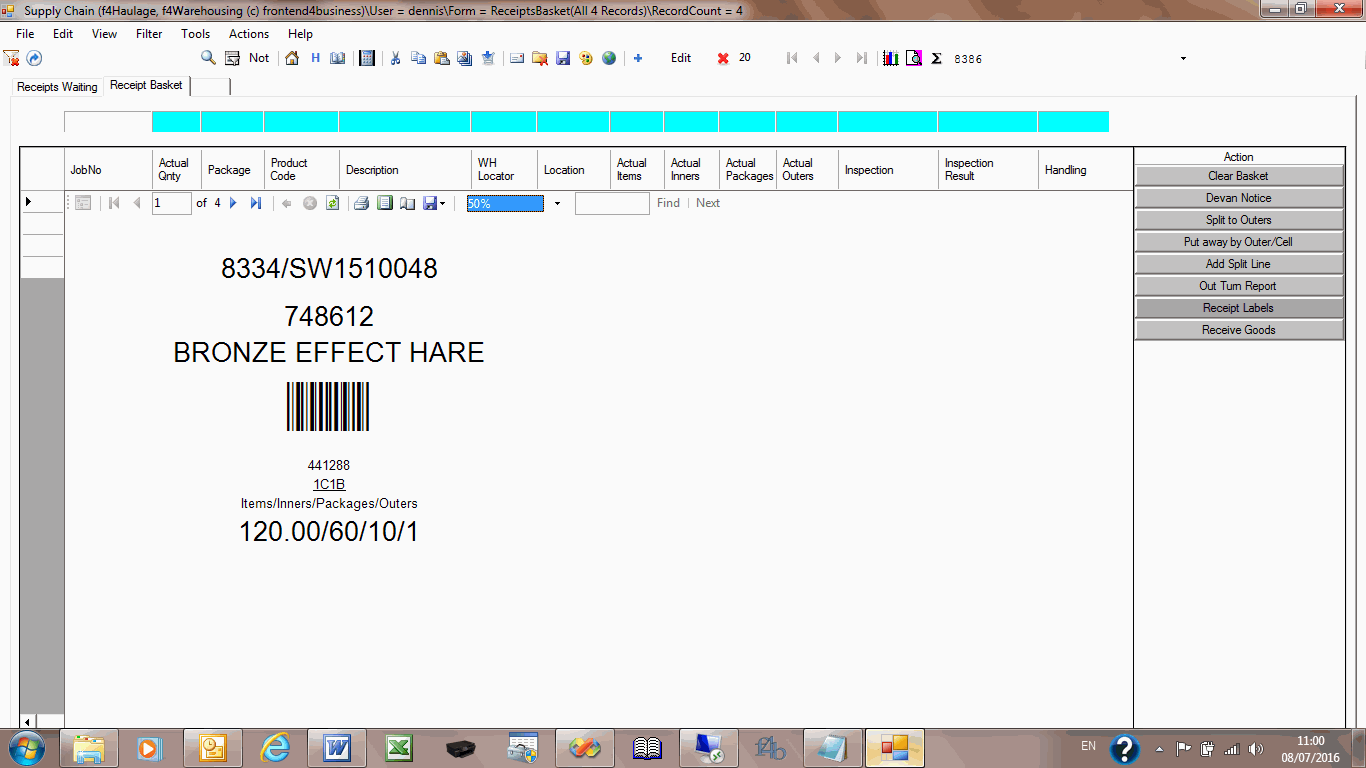Open the File menu

[x=25, y=33]
